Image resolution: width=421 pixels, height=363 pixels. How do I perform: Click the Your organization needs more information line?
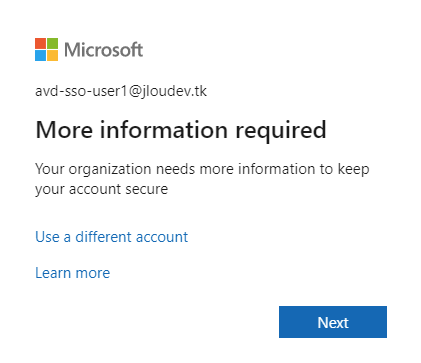(x=202, y=169)
